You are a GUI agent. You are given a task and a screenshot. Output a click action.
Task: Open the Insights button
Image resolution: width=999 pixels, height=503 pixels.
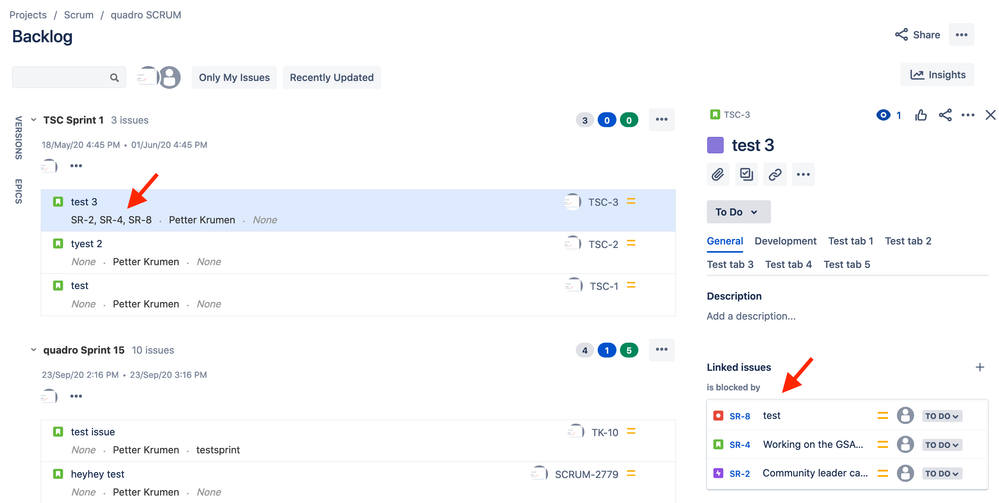click(937, 75)
